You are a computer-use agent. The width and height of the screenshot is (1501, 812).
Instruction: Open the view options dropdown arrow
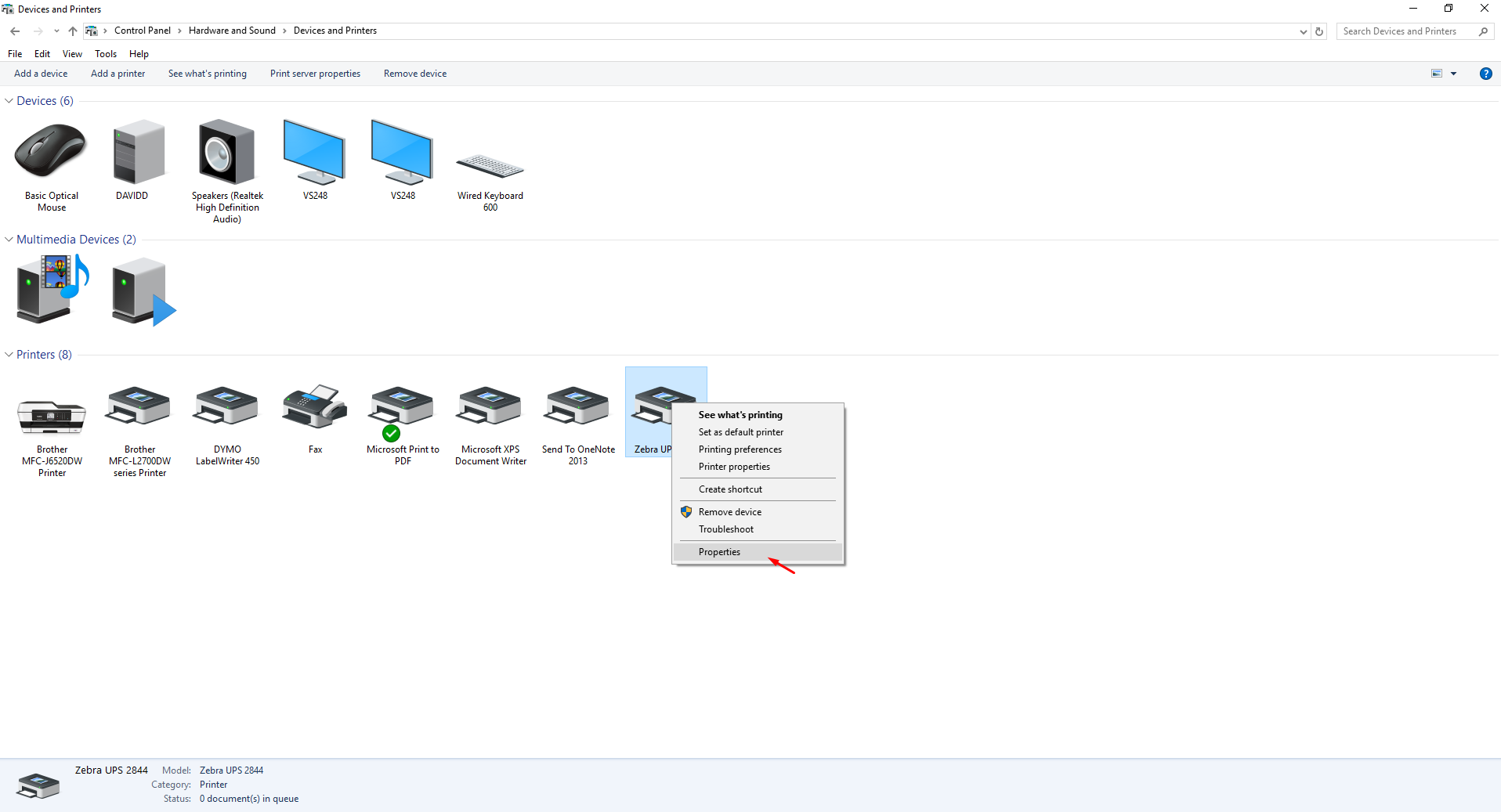(1453, 74)
